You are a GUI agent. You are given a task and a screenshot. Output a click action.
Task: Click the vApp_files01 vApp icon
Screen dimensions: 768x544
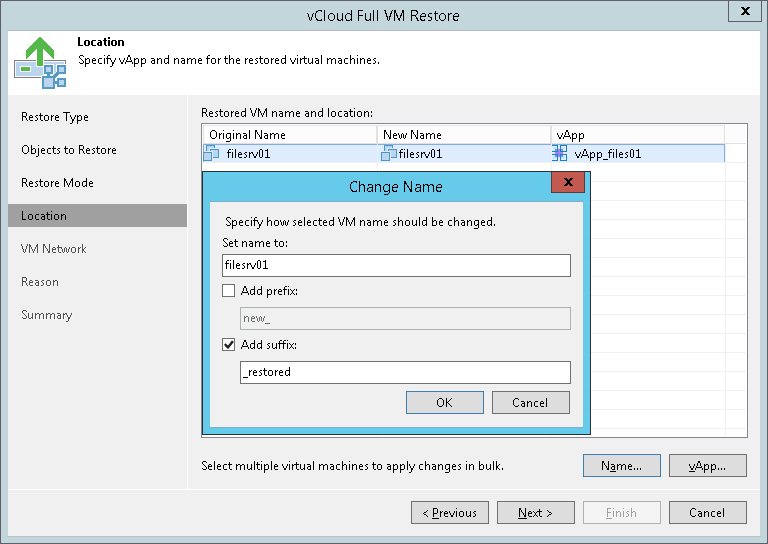pyautogui.click(x=560, y=154)
